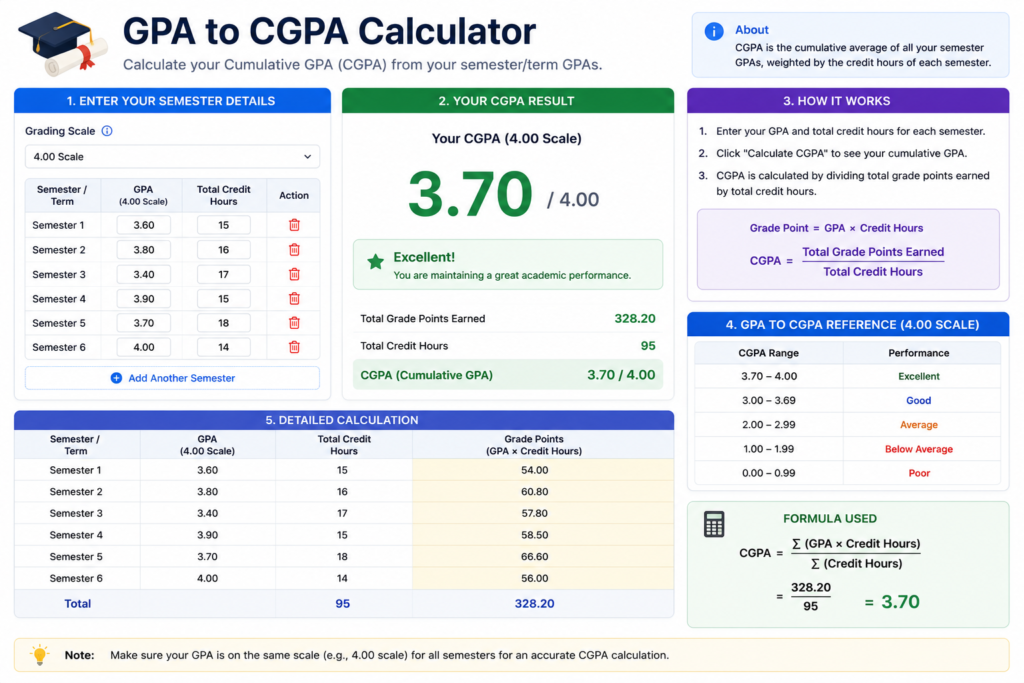Select the Semester 1 GPA field
1024x683 pixels.
[x=144, y=225]
